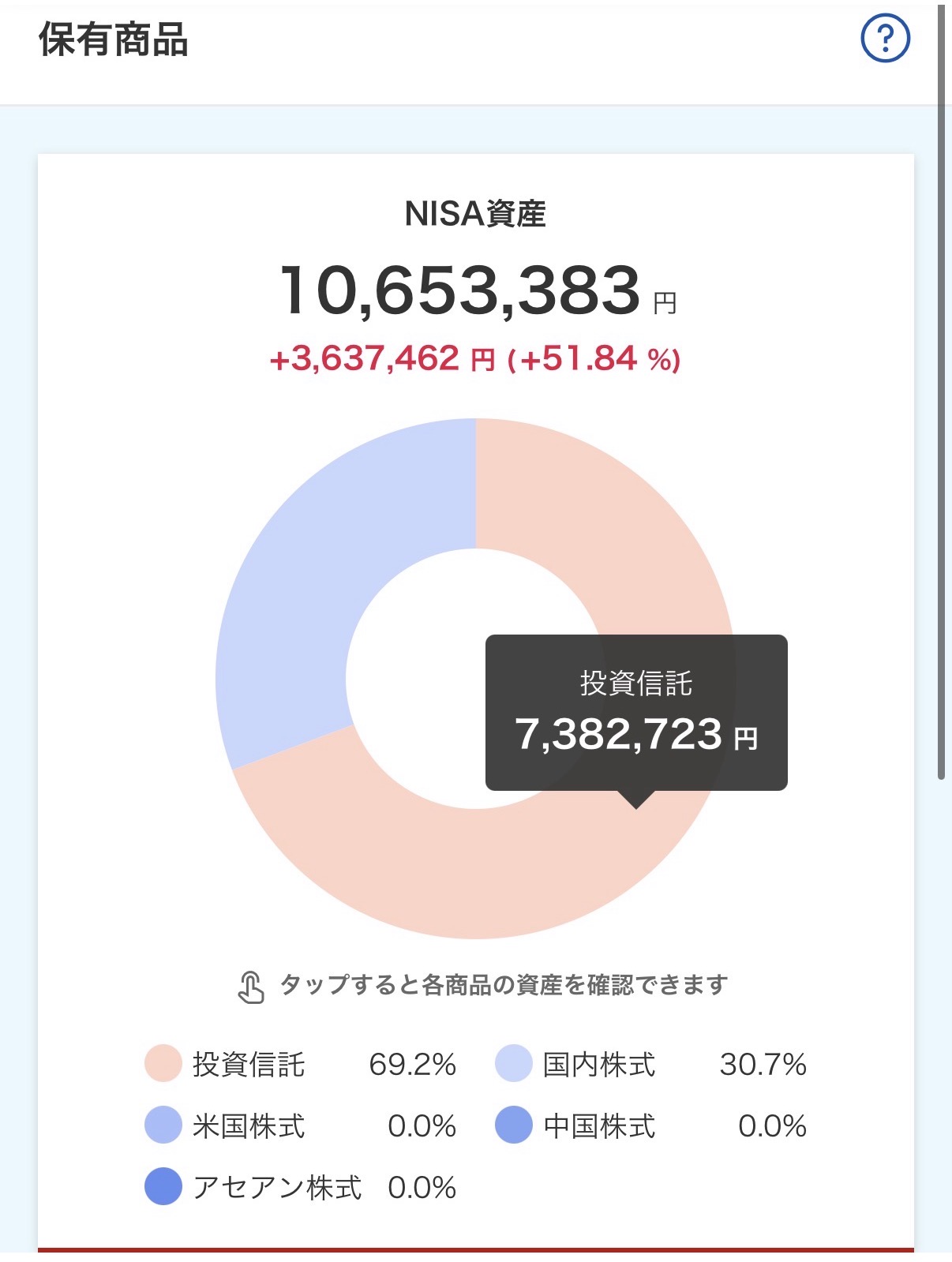Screen dimensions: 952x1262
Task: Select the 国内株式 legend label
Action: [599, 1065]
